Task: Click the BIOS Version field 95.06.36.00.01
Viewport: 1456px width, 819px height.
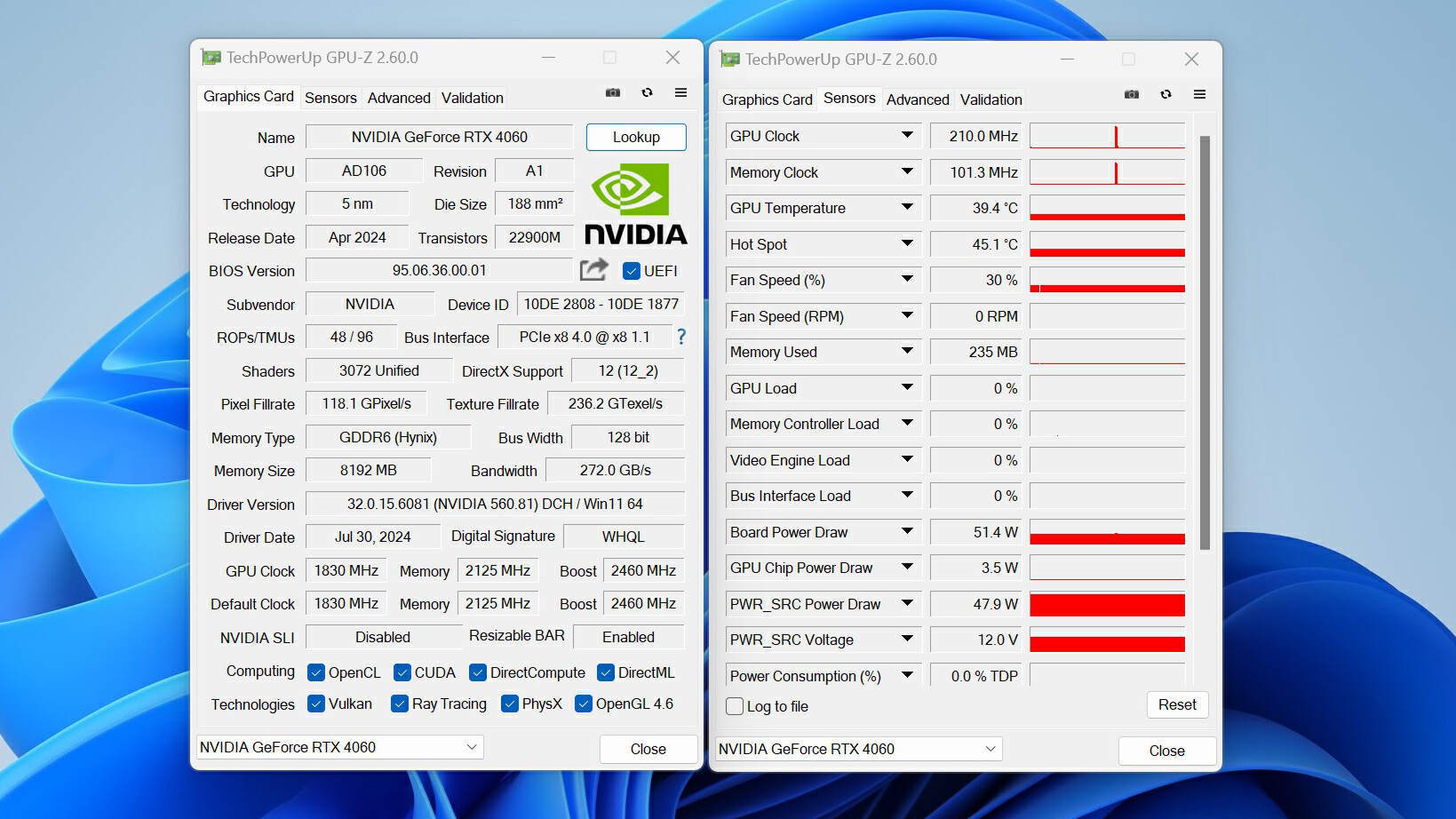Action: [440, 270]
